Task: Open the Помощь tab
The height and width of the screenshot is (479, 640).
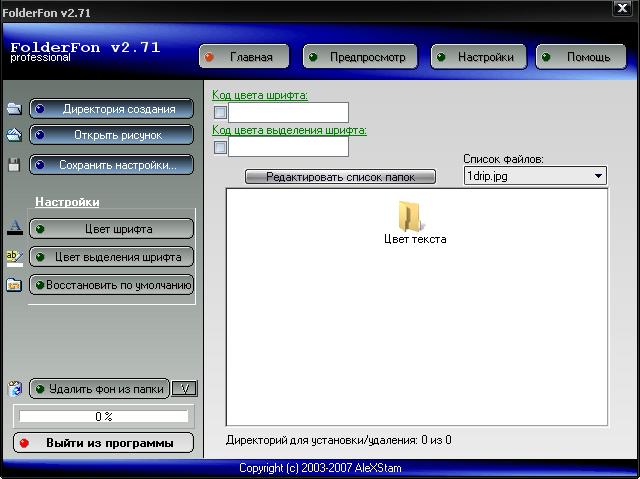Action: click(581, 57)
